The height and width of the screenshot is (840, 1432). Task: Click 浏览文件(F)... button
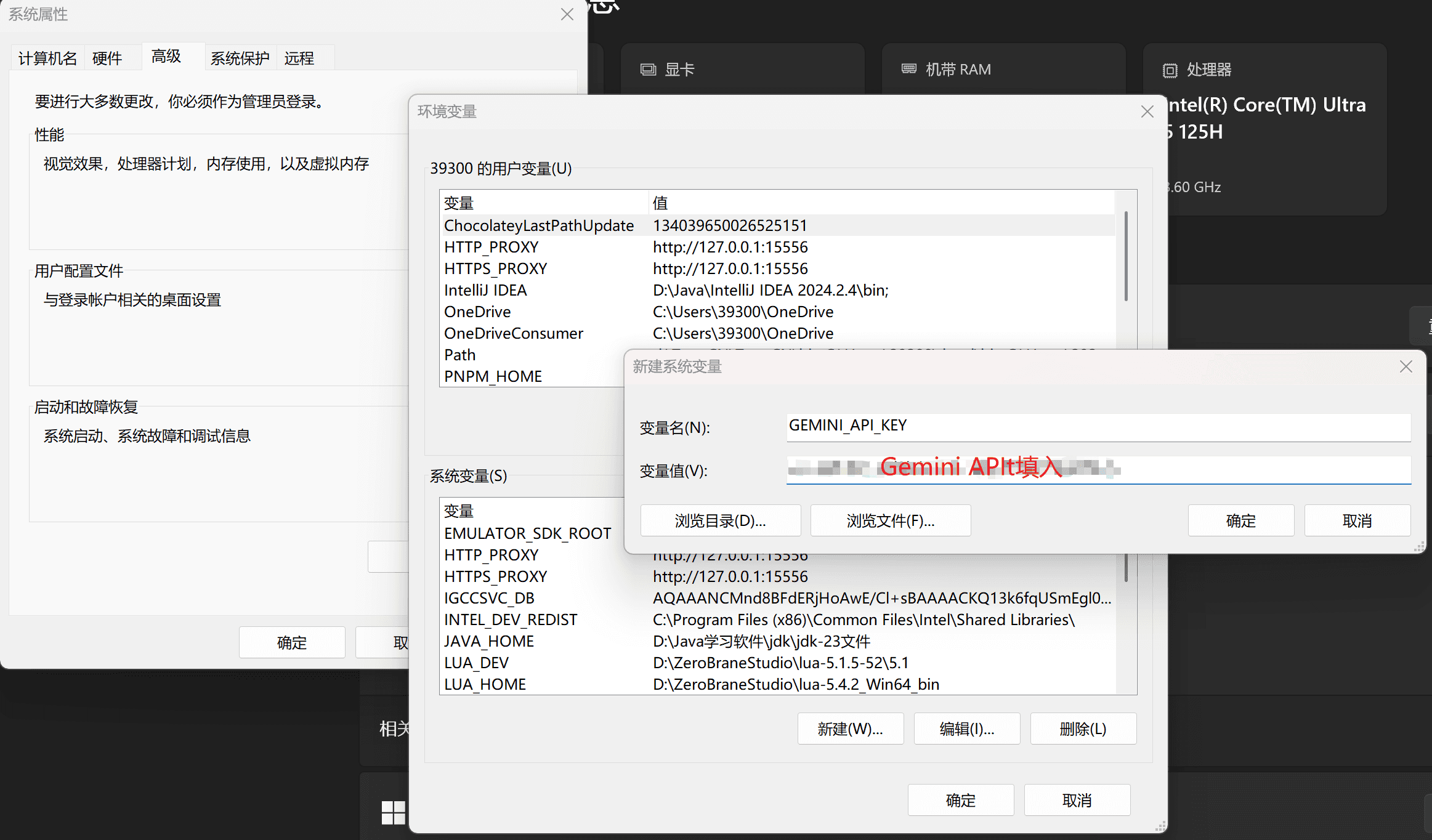tap(891, 520)
